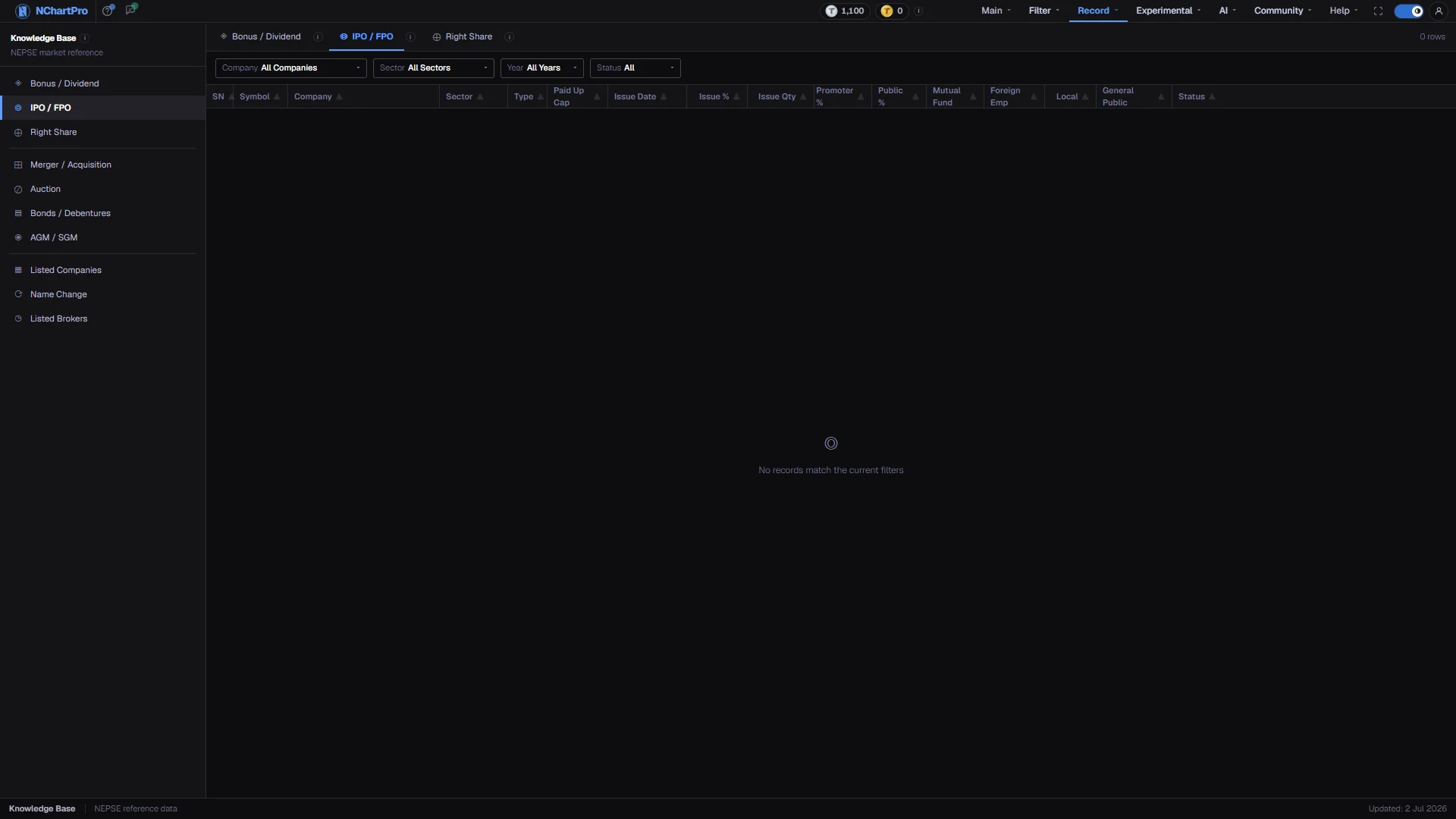1456x819 pixels.
Task: Sort table by Type column
Action: (x=527, y=96)
